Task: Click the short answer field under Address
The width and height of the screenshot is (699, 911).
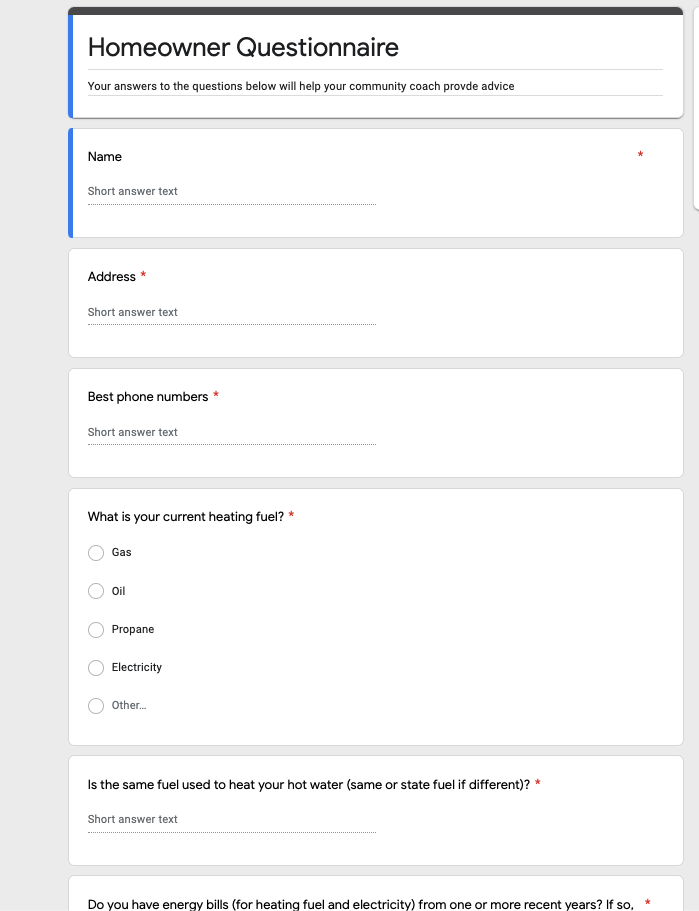Action: [232, 313]
